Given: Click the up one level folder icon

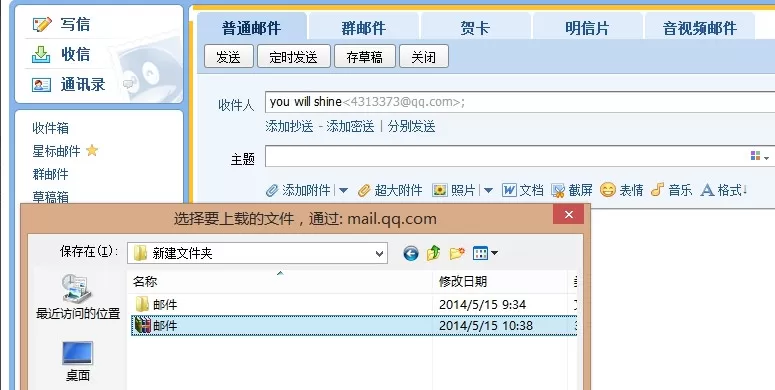Looking at the screenshot, I should (433, 253).
